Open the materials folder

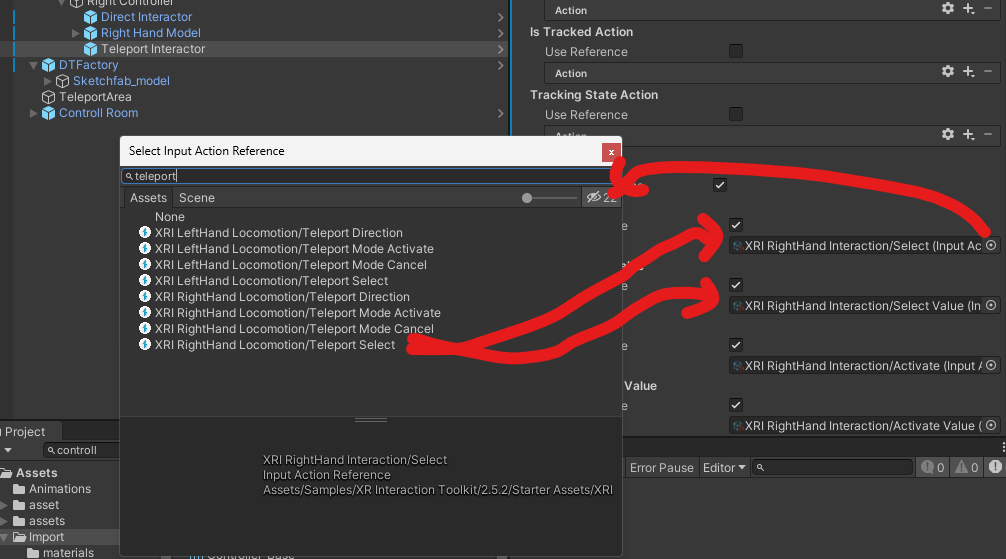point(61,553)
